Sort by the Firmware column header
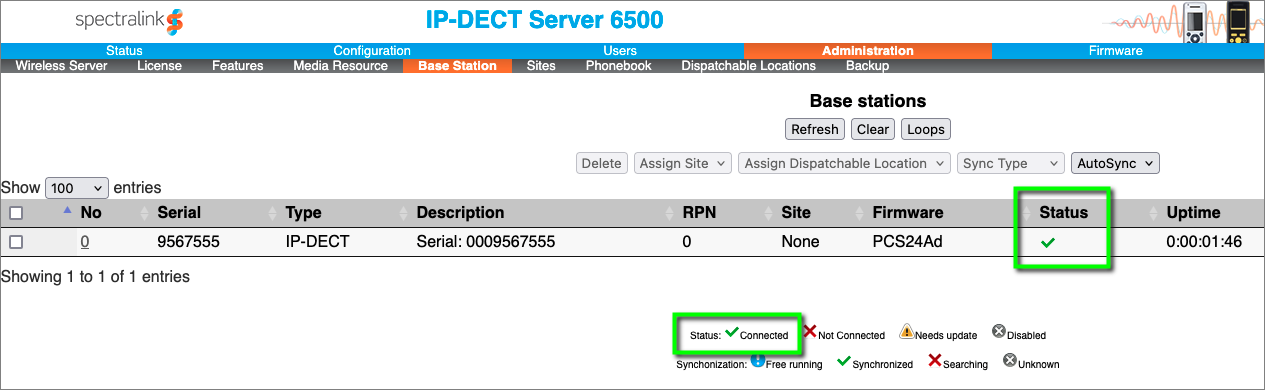 point(908,213)
